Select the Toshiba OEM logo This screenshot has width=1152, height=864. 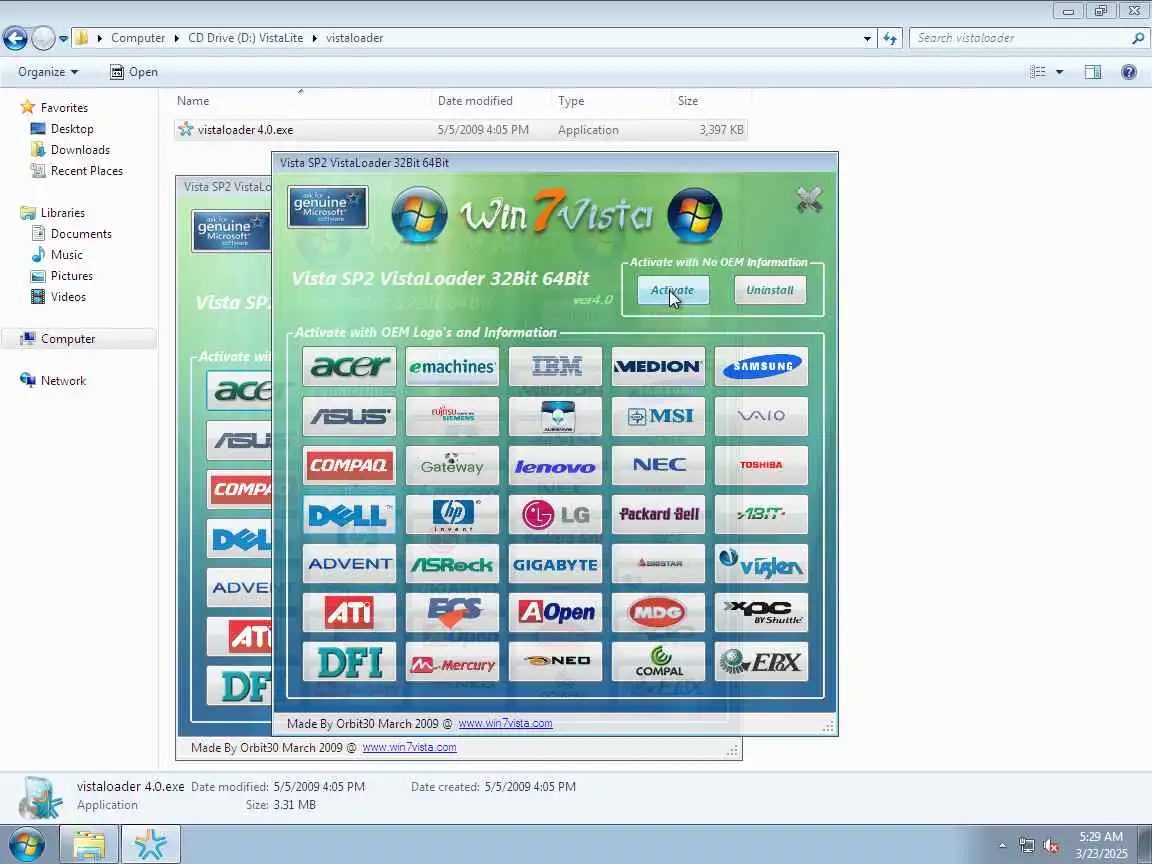761,465
